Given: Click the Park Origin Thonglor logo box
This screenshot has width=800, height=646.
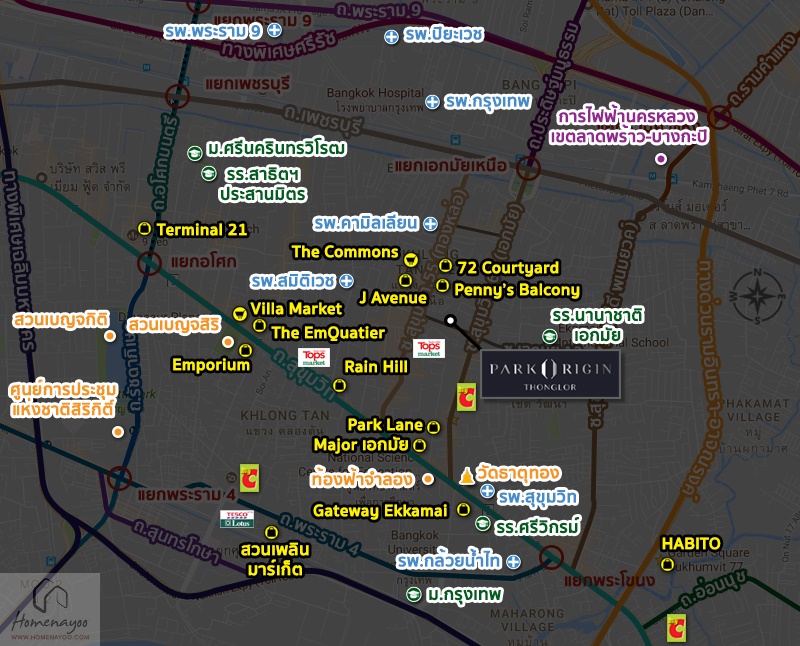Looking at the screenshot, I should pos(550,374).
